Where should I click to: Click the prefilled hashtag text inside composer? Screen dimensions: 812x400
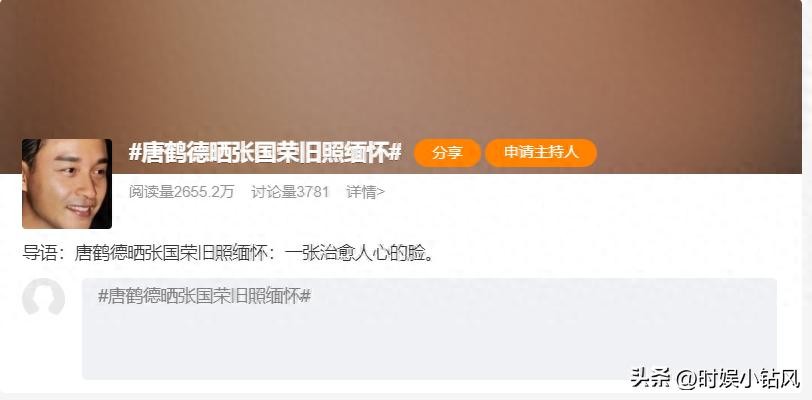[x=205, y=296]
